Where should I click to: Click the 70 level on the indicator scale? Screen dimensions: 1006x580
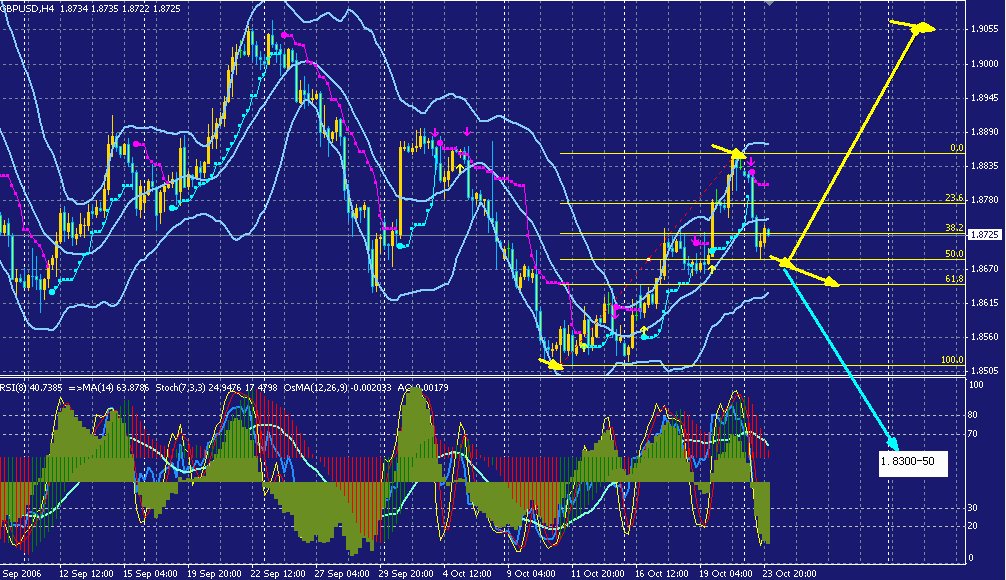(971, 434)
